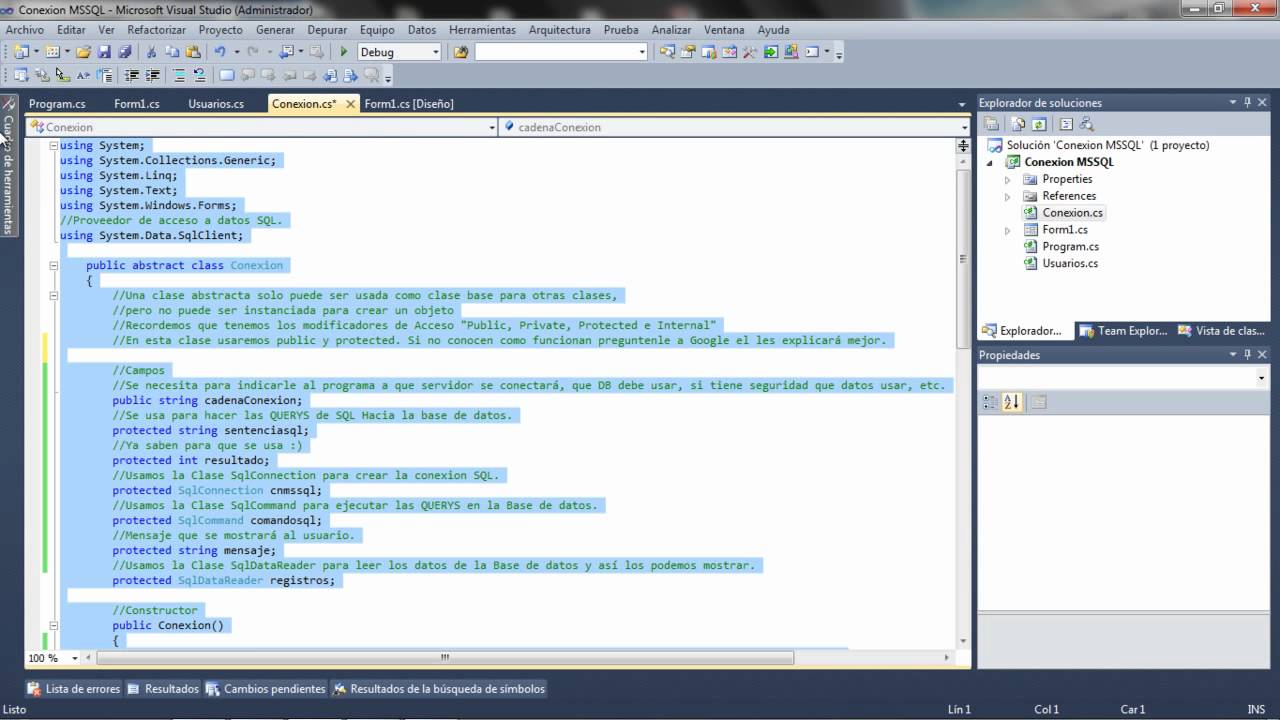Select Program.cs in Solution Explorer

1070,247
